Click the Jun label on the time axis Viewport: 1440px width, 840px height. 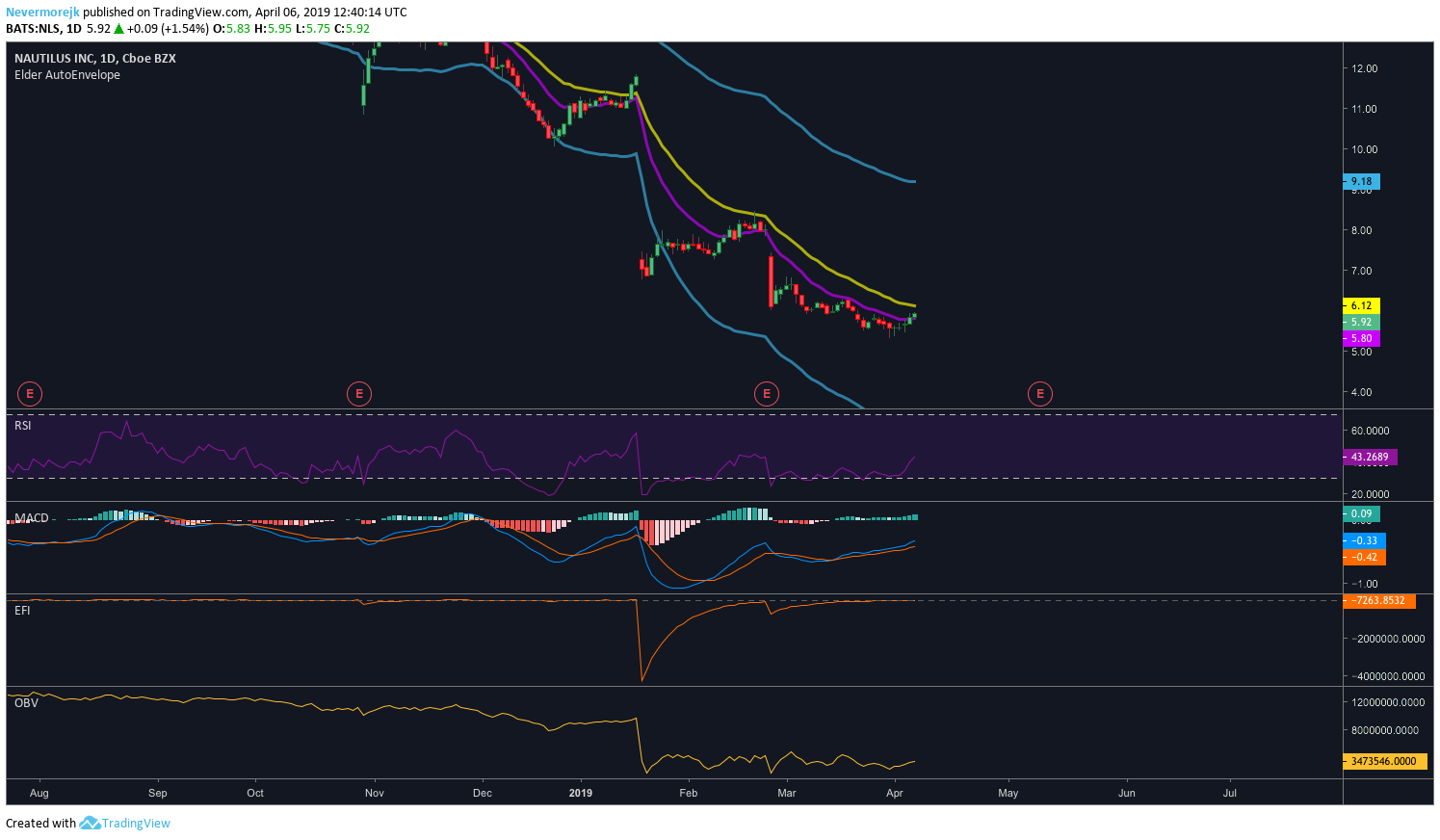pos(1127,793)
